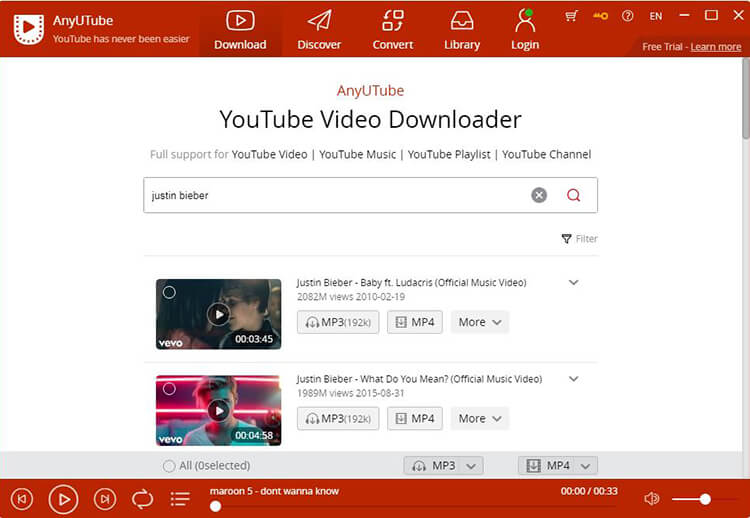This screenshot has width=750, height=518.
Task: Toggle the All (0selected) radio button
Action: [169, 466]
